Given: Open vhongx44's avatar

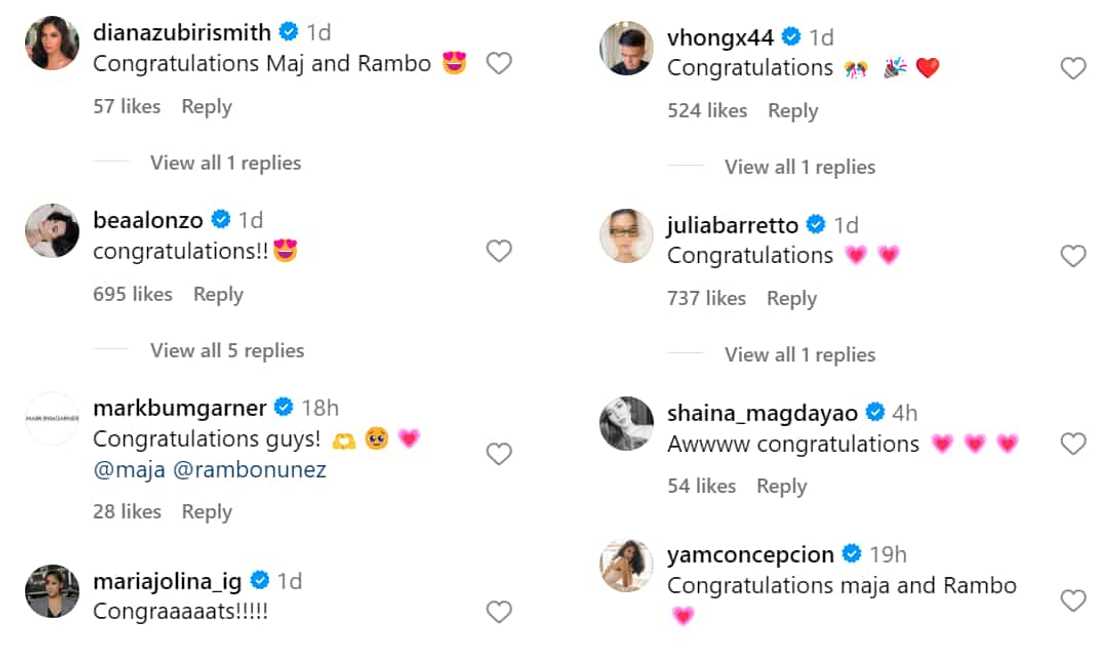Looking at the screenshot, I should point(626,48).
